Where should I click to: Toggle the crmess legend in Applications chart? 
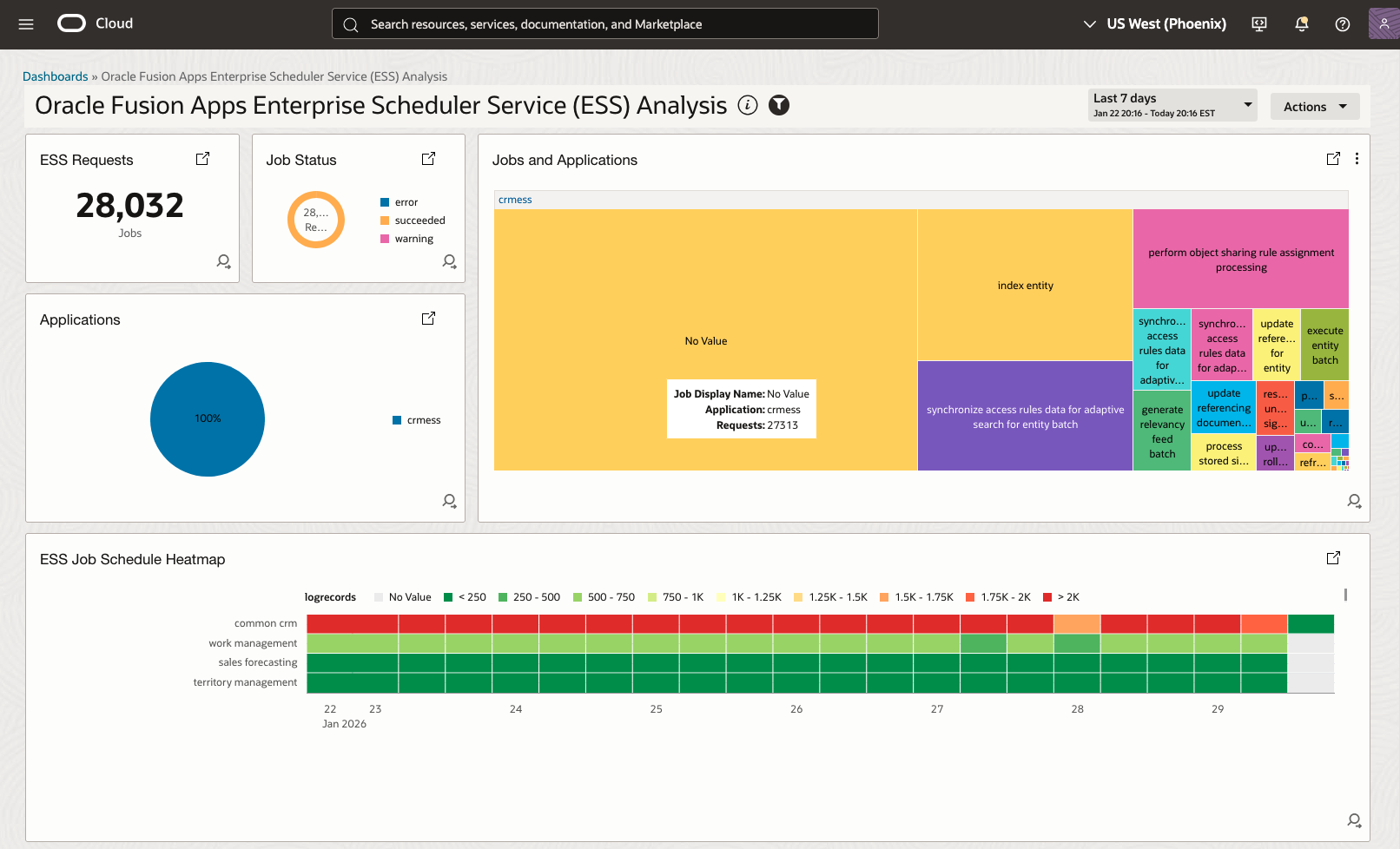pyautogui.click(x=418, y=419)
